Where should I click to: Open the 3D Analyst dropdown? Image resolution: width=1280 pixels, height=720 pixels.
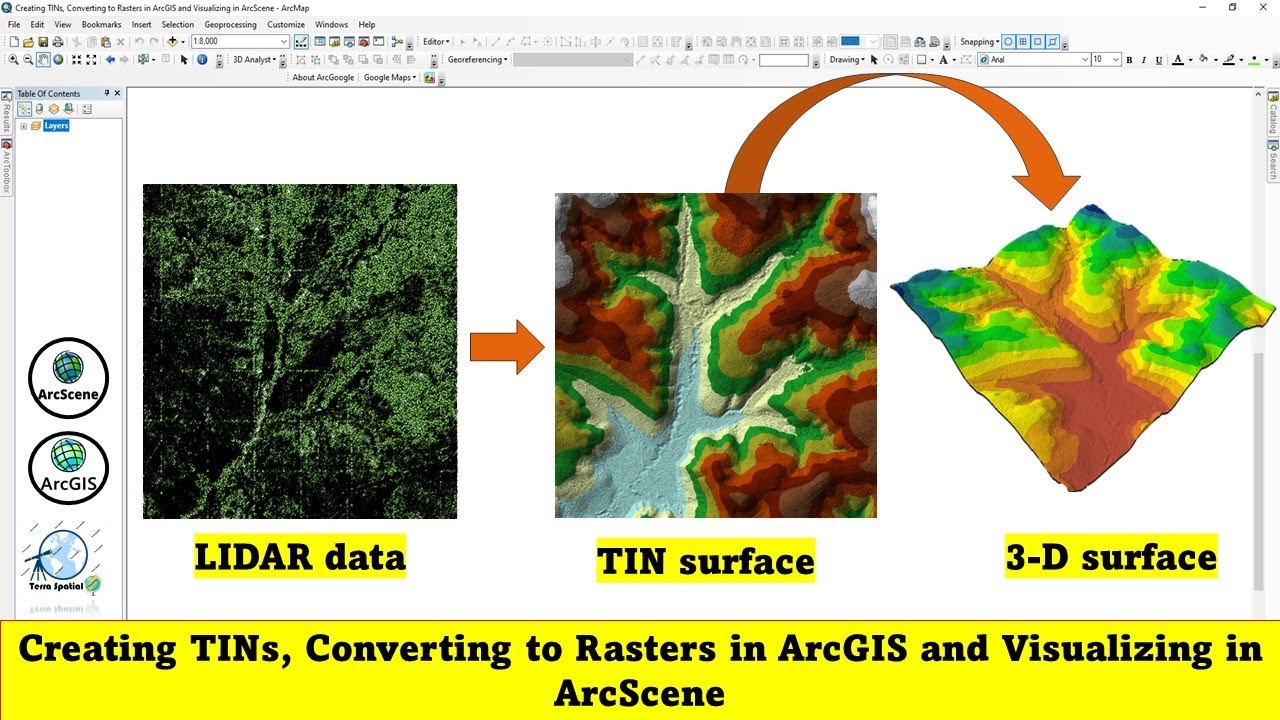point(255,60)
